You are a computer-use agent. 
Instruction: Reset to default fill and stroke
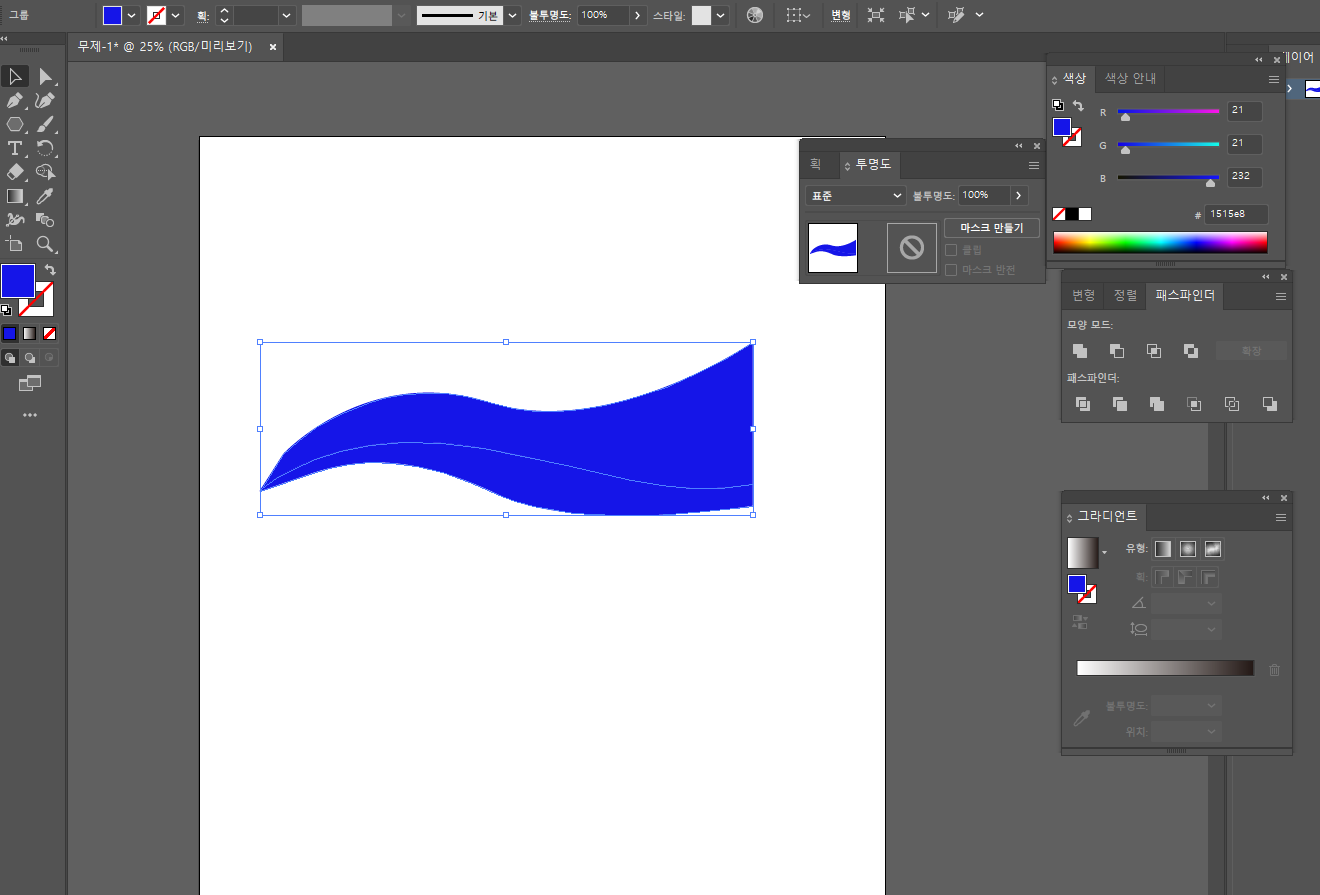pyautogui.click(x=6, y=310)
